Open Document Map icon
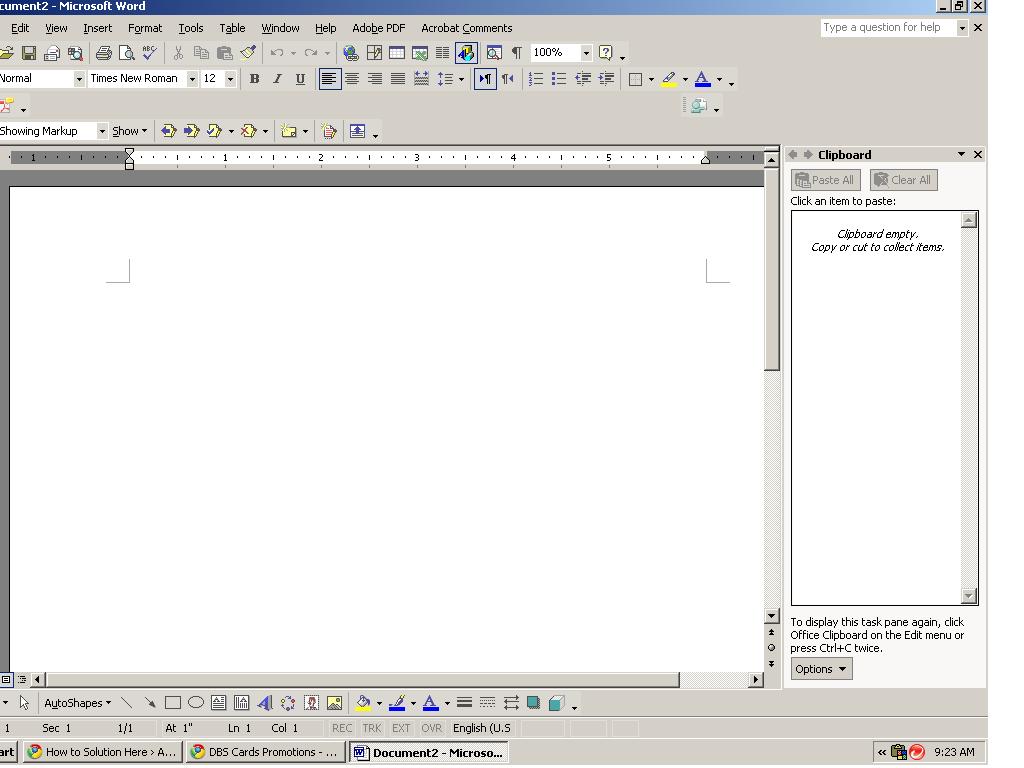The width and height of the screenshot is (1024, 768). [x=494, y=53]
